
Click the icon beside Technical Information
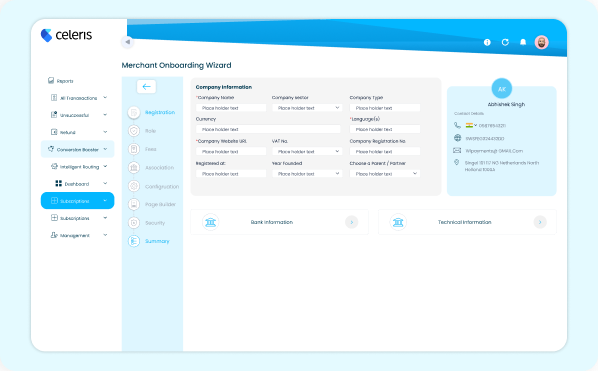(x=398, y=222)
